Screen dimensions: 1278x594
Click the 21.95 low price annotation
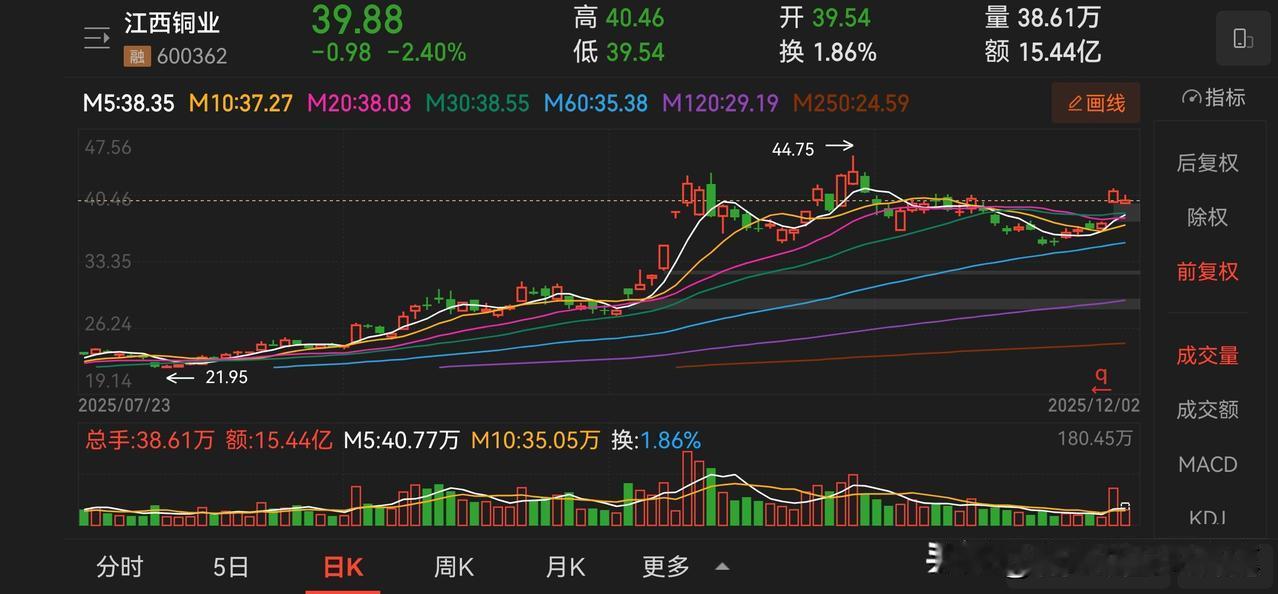pyautogui.click(x=226, y=377)
